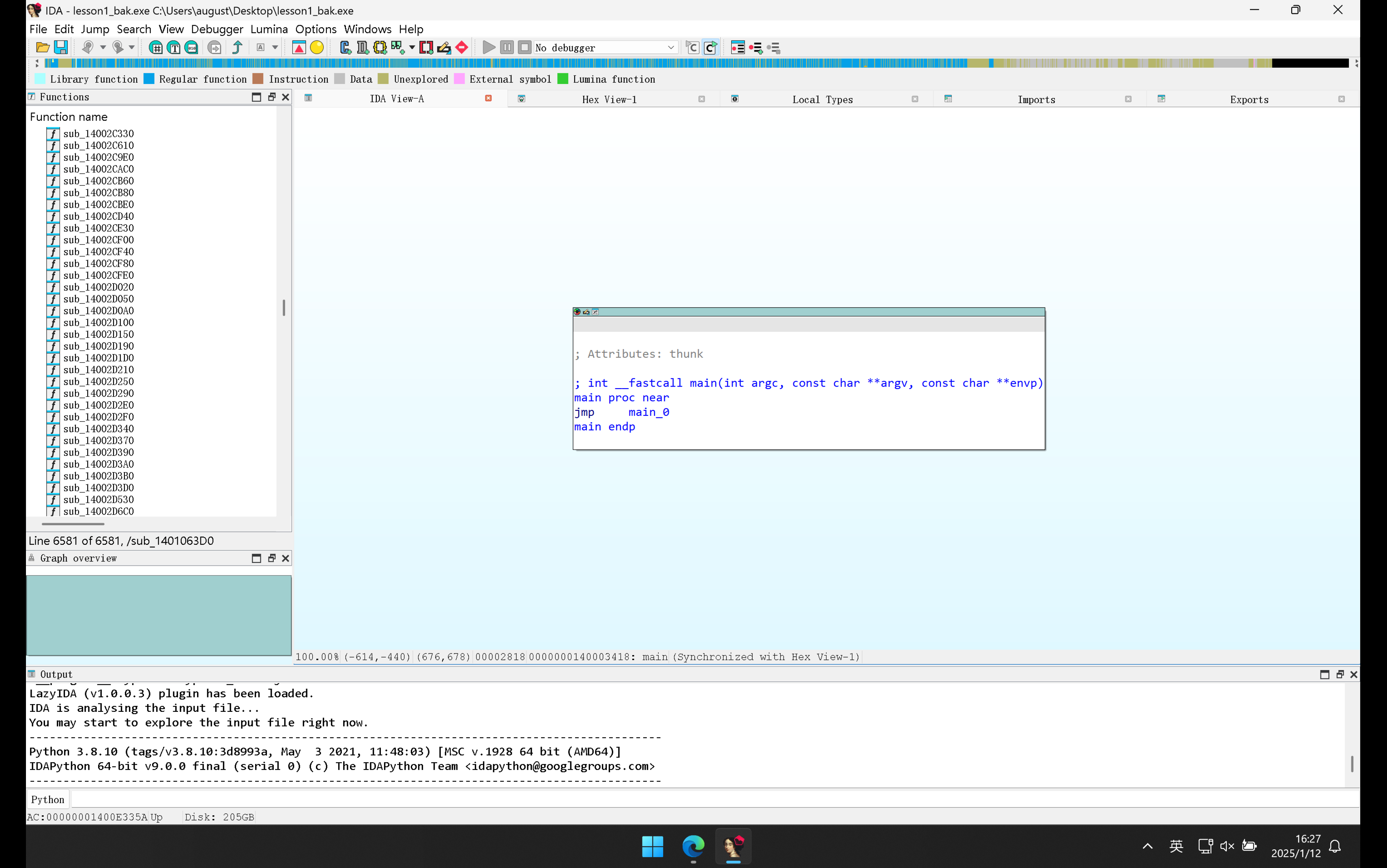1387x868 pixels.
Task: Select sub_14002D020 in the Functions list
Action: [x=98, y=287]
